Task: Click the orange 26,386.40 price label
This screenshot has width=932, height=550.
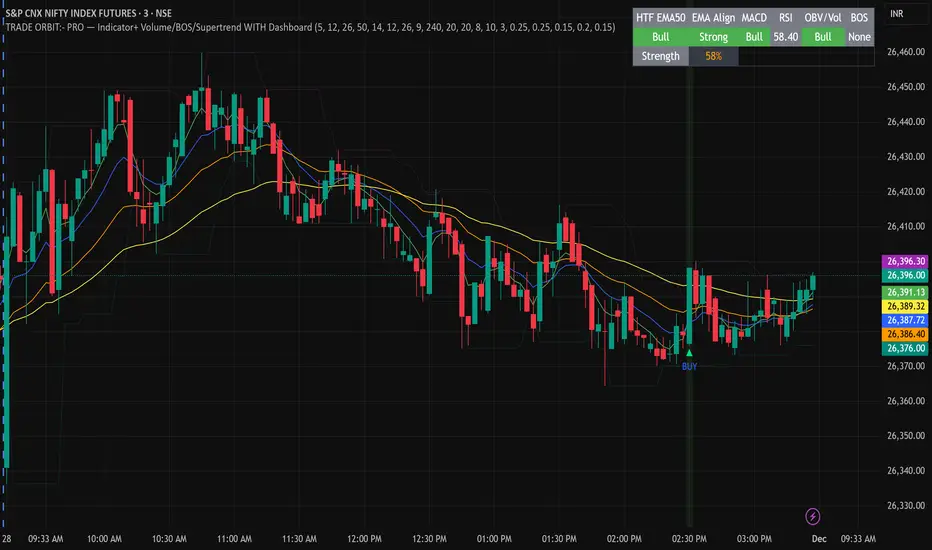Action: tap(906, 334)
